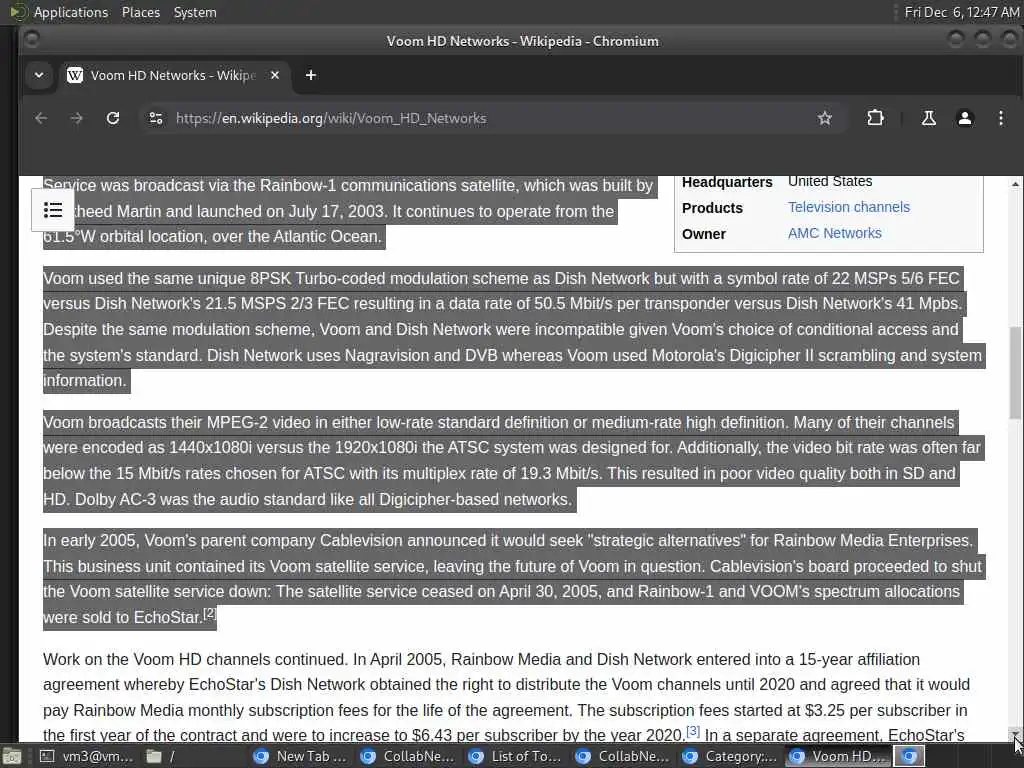Close the Voom HD Networks tab
Viewport: 1024px width, 768px height.
(275, 75)
